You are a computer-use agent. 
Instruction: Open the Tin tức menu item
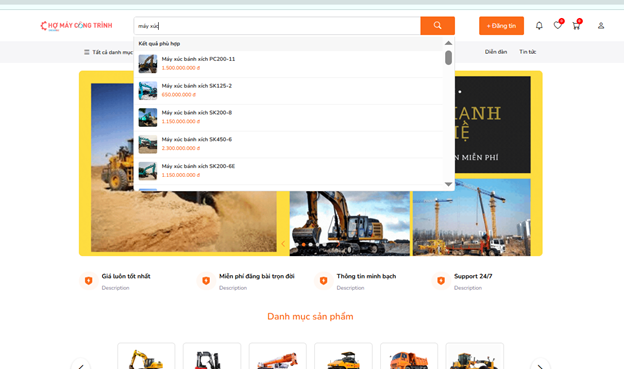[x=528, y=52]
